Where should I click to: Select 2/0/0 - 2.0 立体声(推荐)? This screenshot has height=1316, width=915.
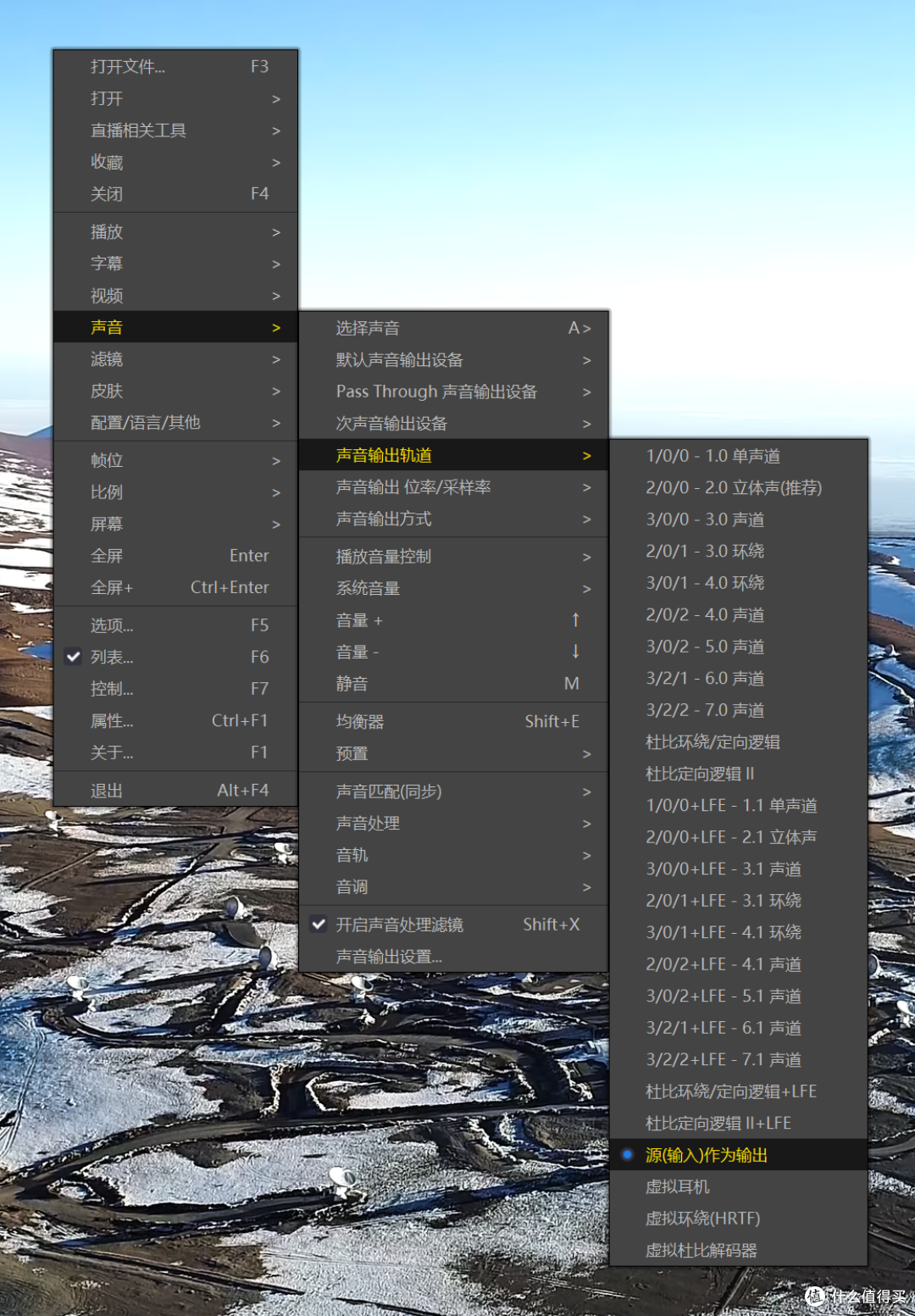coord(739,488)
